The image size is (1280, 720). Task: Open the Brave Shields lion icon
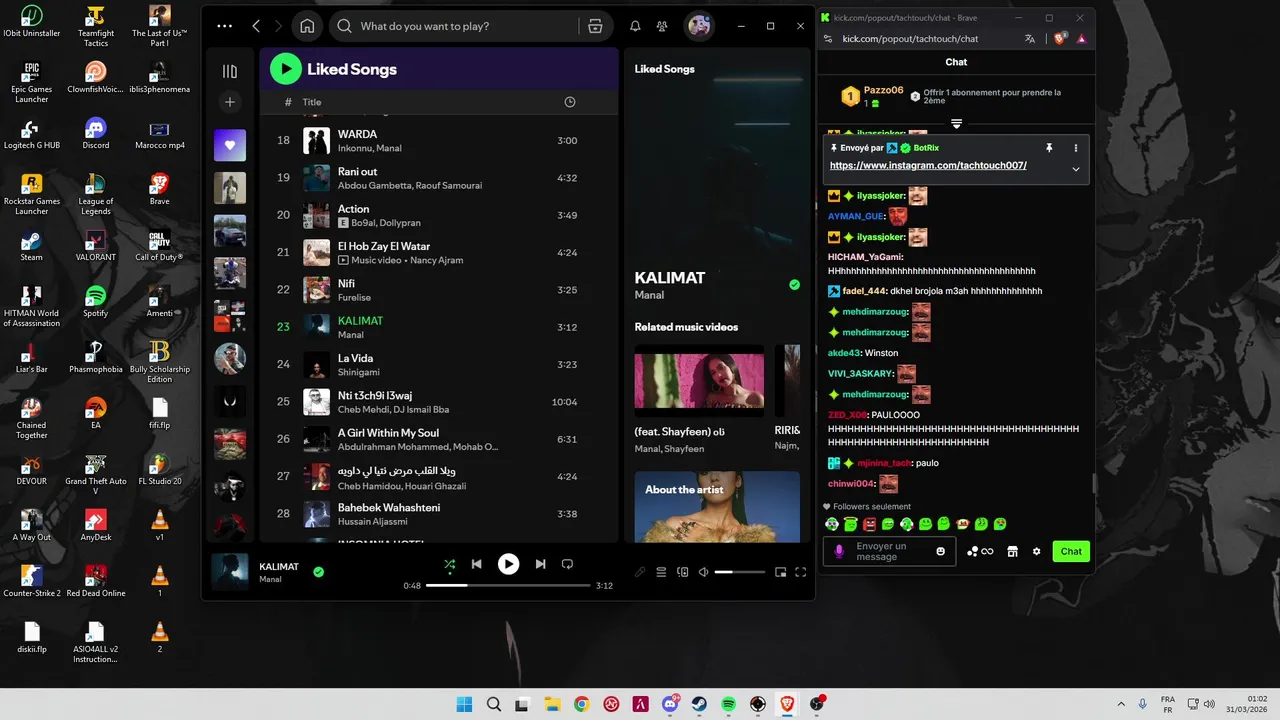click(x=1060, y=39)
